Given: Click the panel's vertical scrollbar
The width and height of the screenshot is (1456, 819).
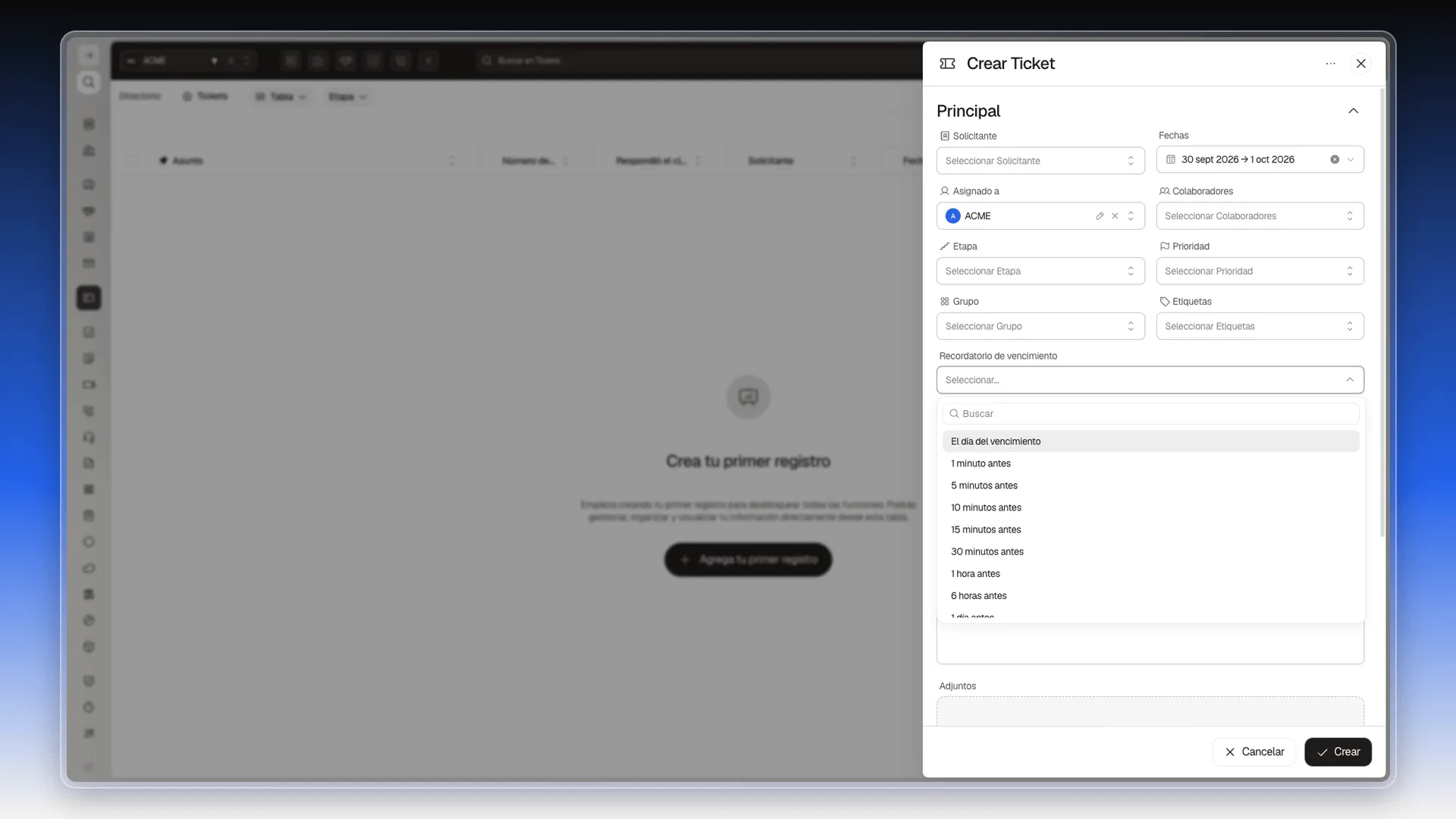Looking at the screenshot, I should click(x=1382, y=312).
